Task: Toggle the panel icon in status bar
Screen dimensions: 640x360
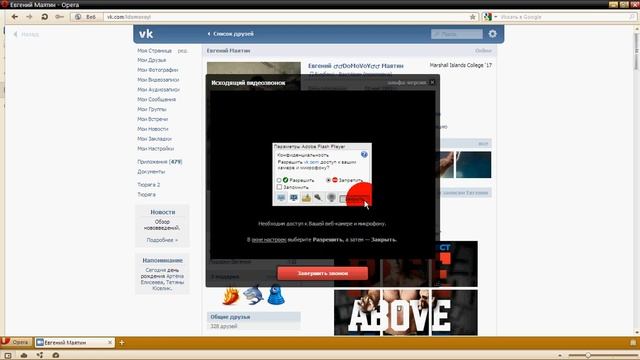Action: click(x=8, y=355)
